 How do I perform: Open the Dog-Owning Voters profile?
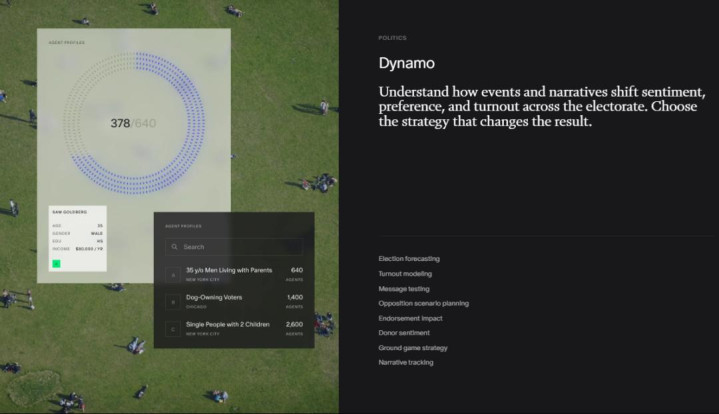coord(214,298)
